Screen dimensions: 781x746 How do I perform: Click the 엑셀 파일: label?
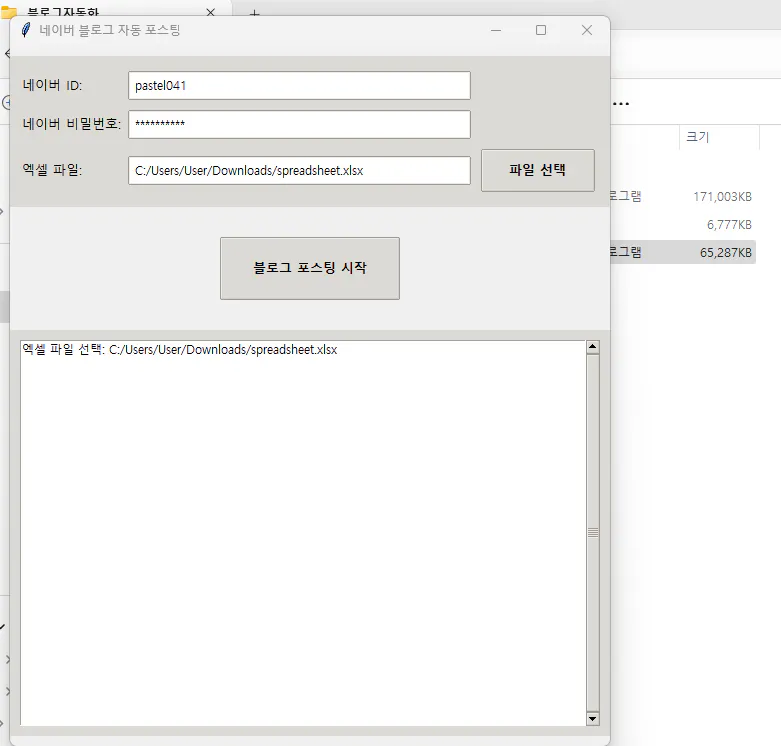52,170
